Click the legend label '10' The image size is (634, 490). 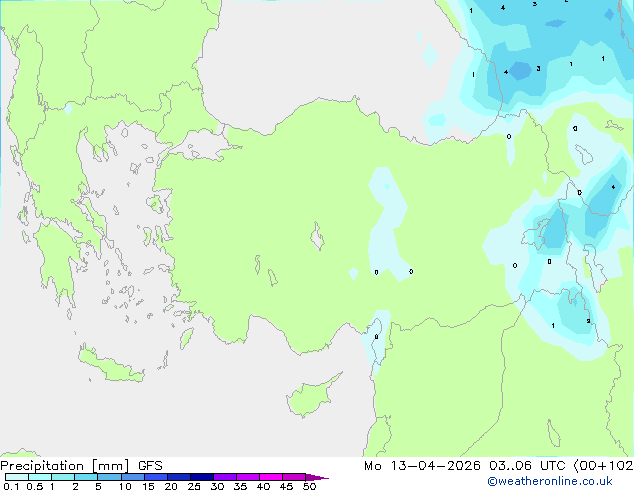click(125, 486)
